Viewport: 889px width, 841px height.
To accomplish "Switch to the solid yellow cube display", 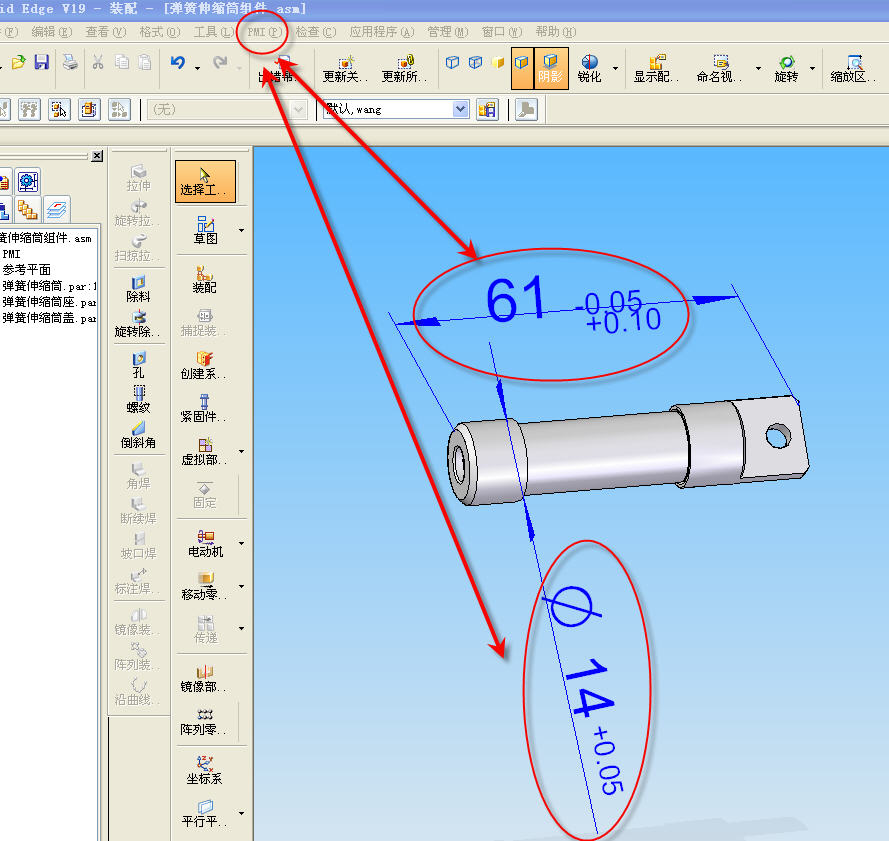I will (x=498, y=62).
